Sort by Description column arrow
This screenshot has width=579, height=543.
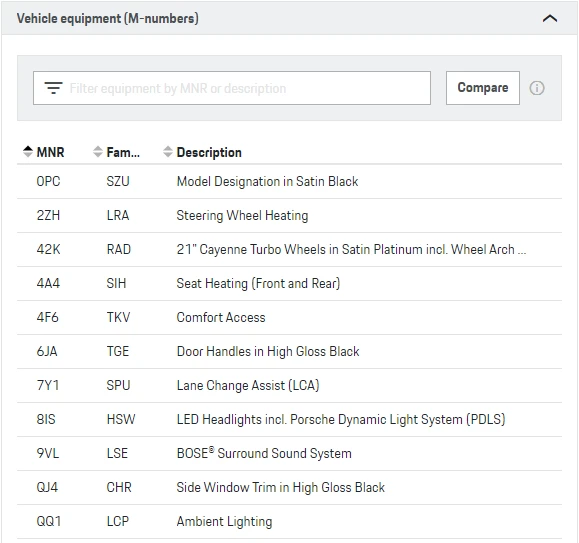(x=168, y=152)
